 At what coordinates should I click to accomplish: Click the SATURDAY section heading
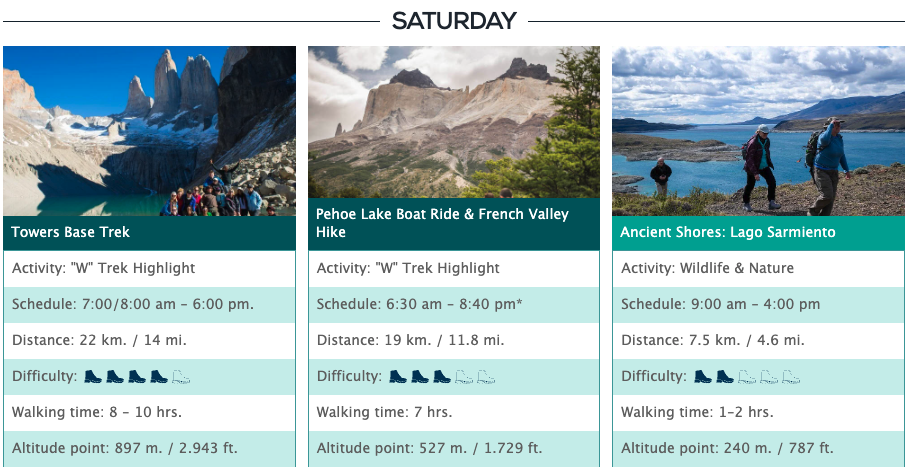click(x=454, y=21)
